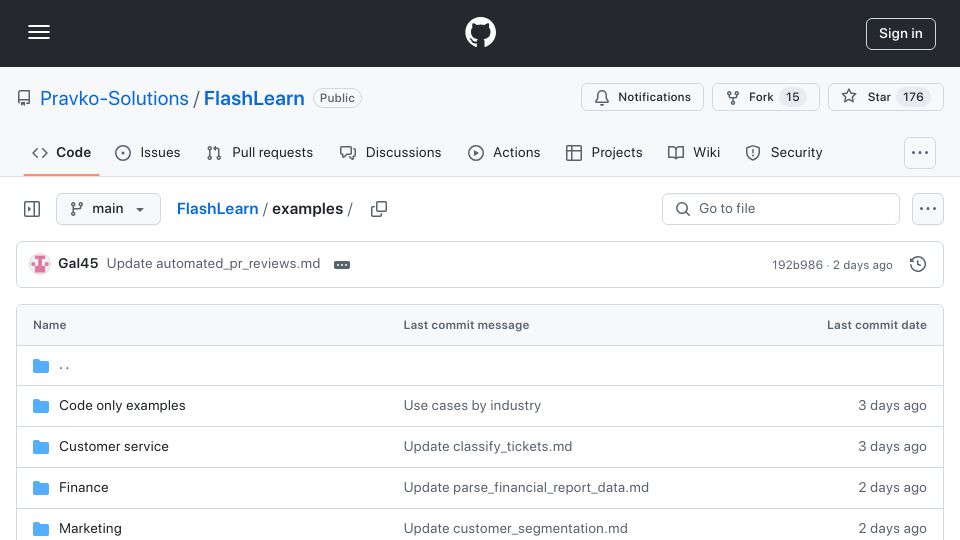Click the Finance folder icon
Image resolution: width=960 pixels, height=540 pixels.
click(41, 488)
